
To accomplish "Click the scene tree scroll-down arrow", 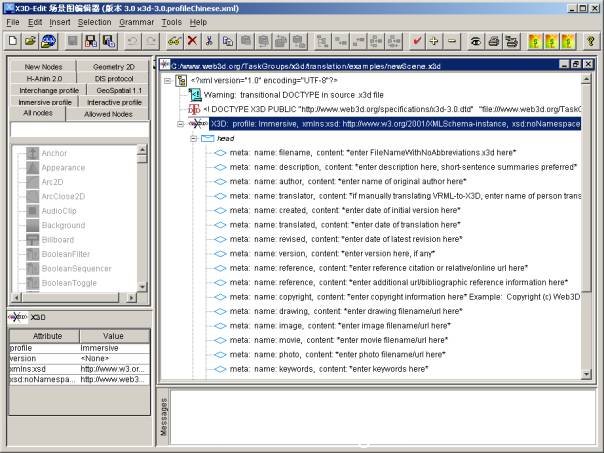I will click(586, 374).
